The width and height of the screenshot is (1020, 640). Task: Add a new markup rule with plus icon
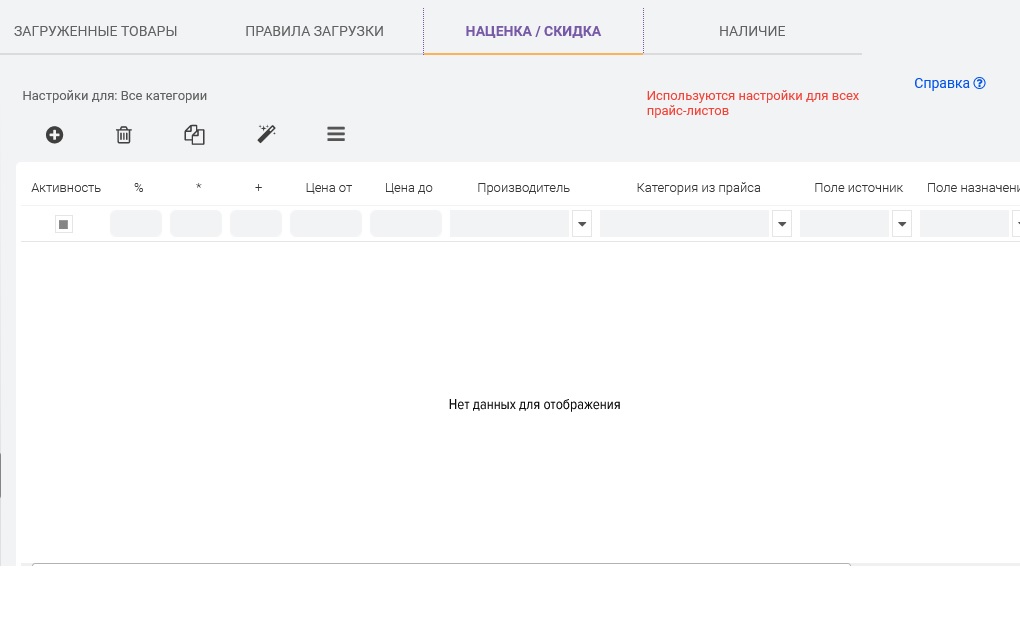[55, 135]
